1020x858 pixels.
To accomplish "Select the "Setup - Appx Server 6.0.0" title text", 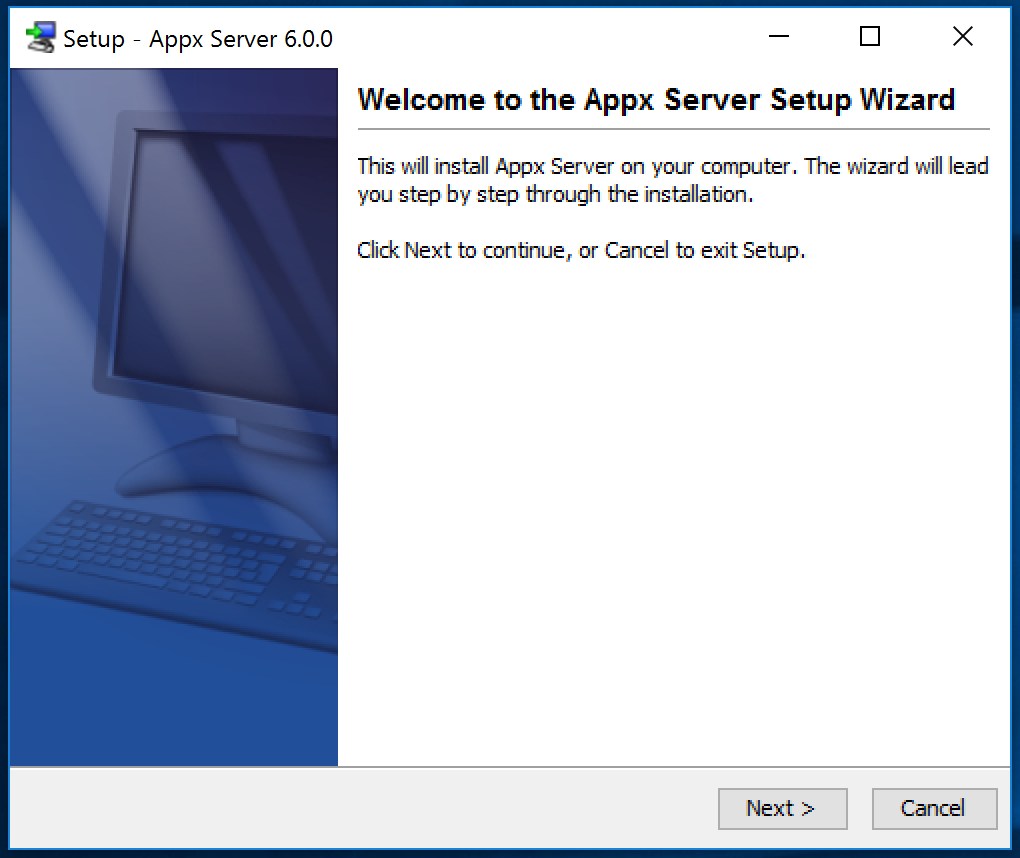I will tap(198, 39).
